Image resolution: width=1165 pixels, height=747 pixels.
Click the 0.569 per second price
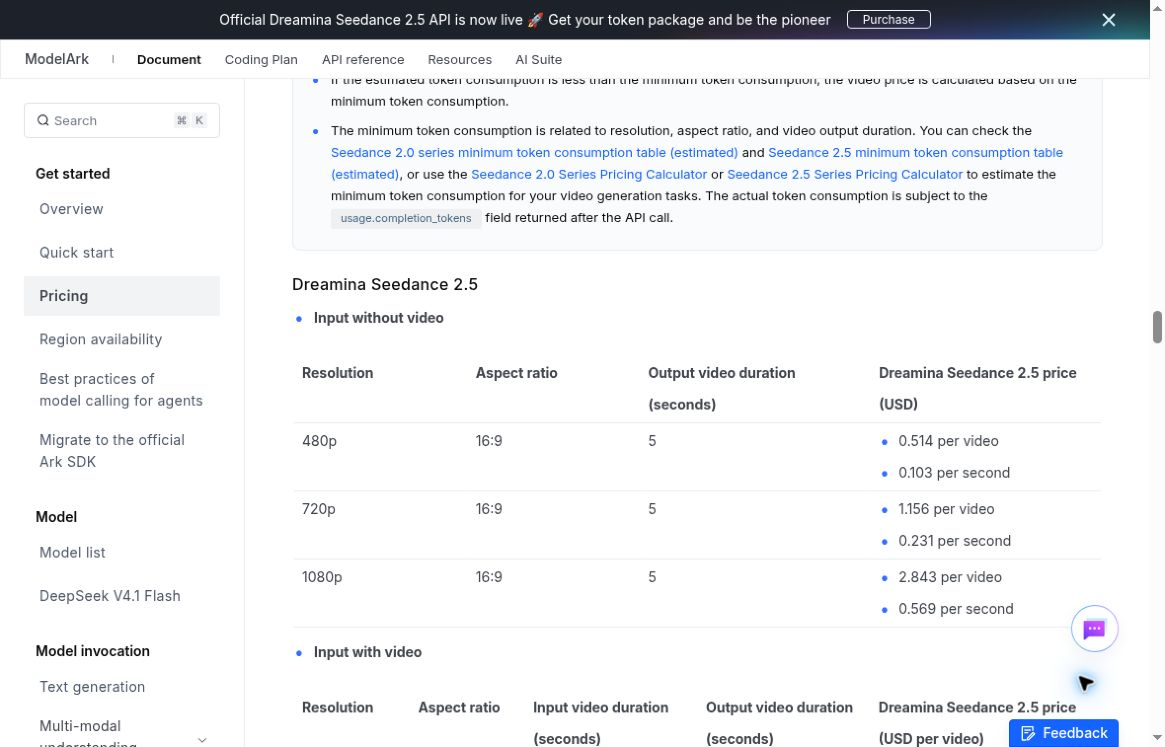pyautogui.click(x=955, y=609)
